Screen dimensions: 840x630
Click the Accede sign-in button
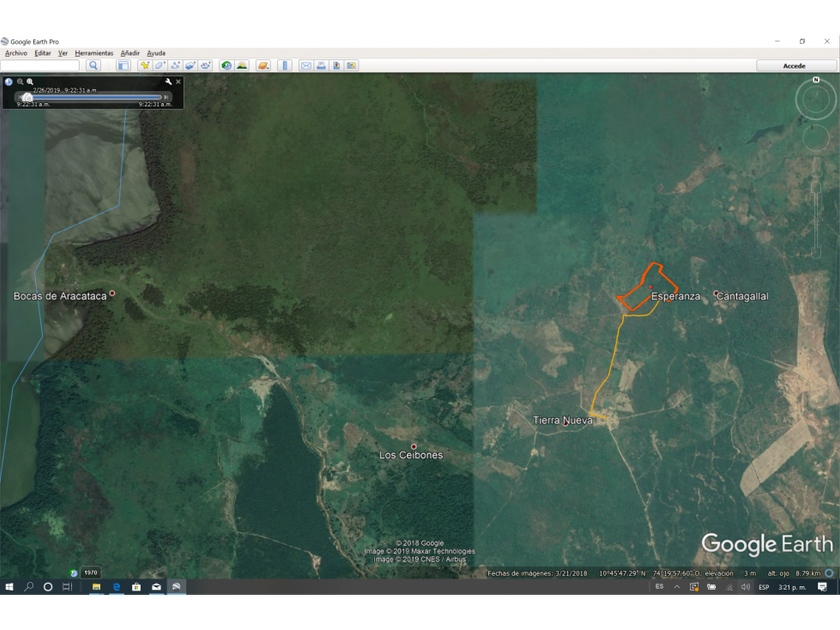[x=794, y=65]
